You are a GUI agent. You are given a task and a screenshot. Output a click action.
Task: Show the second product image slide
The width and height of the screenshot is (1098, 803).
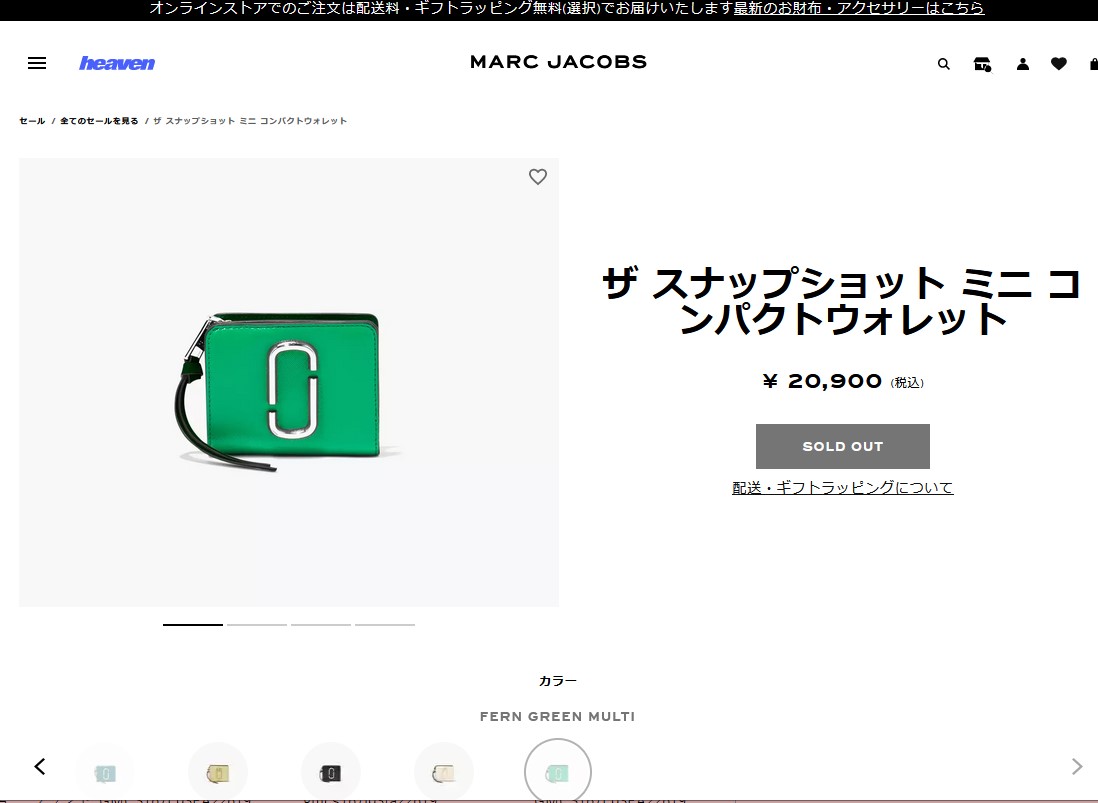pos(257,624)
